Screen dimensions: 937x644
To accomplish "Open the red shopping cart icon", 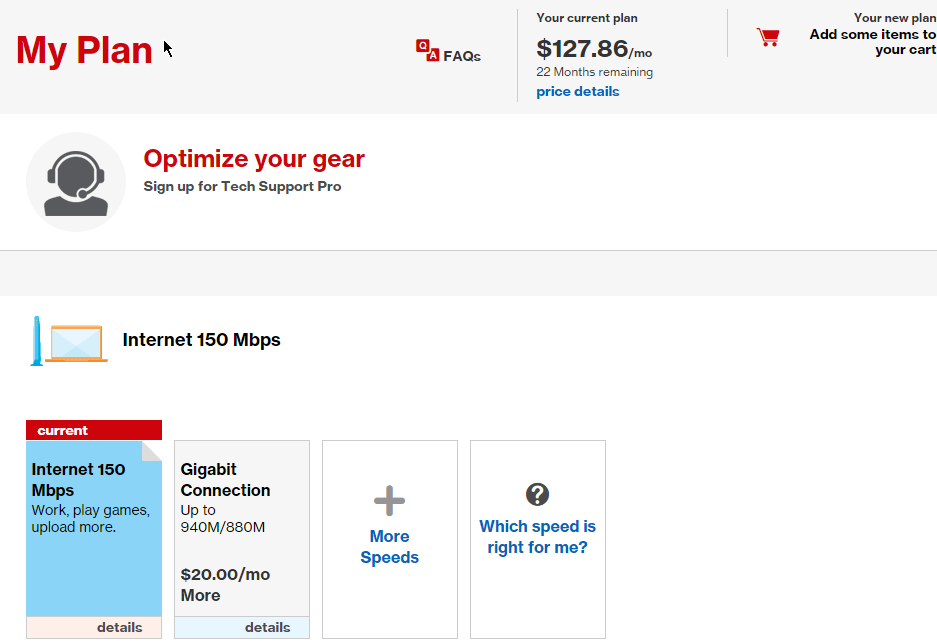I will click(768, 37).
